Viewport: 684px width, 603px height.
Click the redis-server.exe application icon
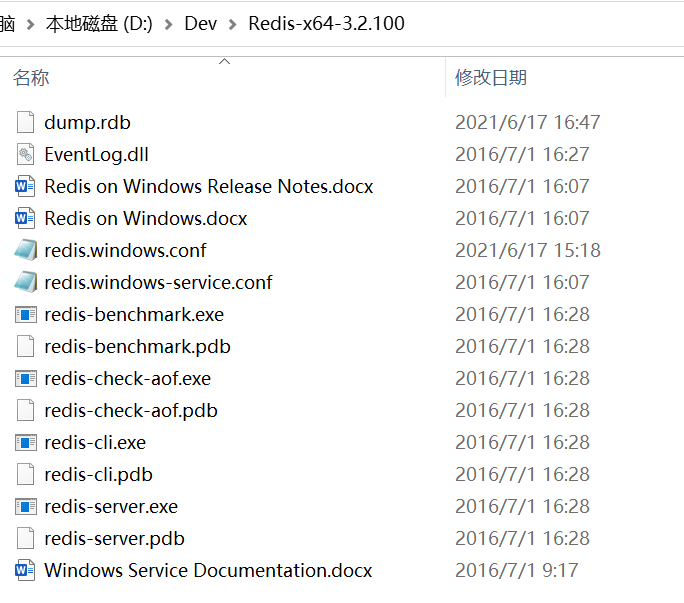point(26,507)
